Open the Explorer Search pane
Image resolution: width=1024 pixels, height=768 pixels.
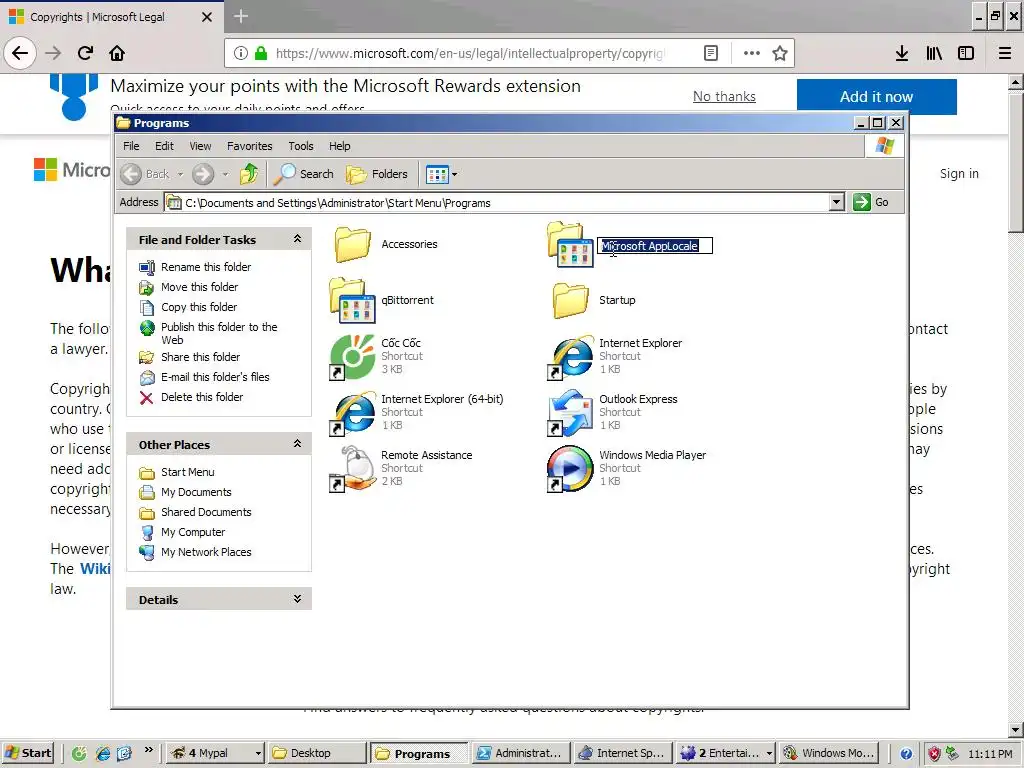click(x=304, y=174)
